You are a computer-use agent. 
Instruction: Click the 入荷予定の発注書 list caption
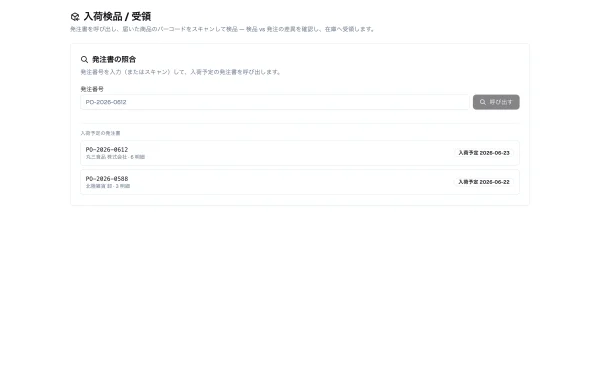point(100,133)
